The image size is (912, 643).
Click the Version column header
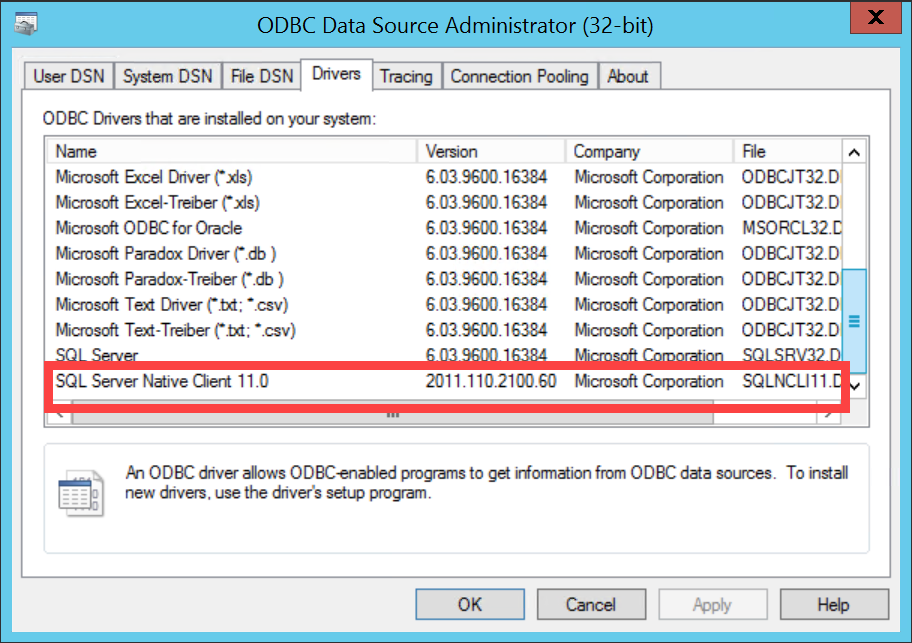pyautogui.click(x=490, y=151)
